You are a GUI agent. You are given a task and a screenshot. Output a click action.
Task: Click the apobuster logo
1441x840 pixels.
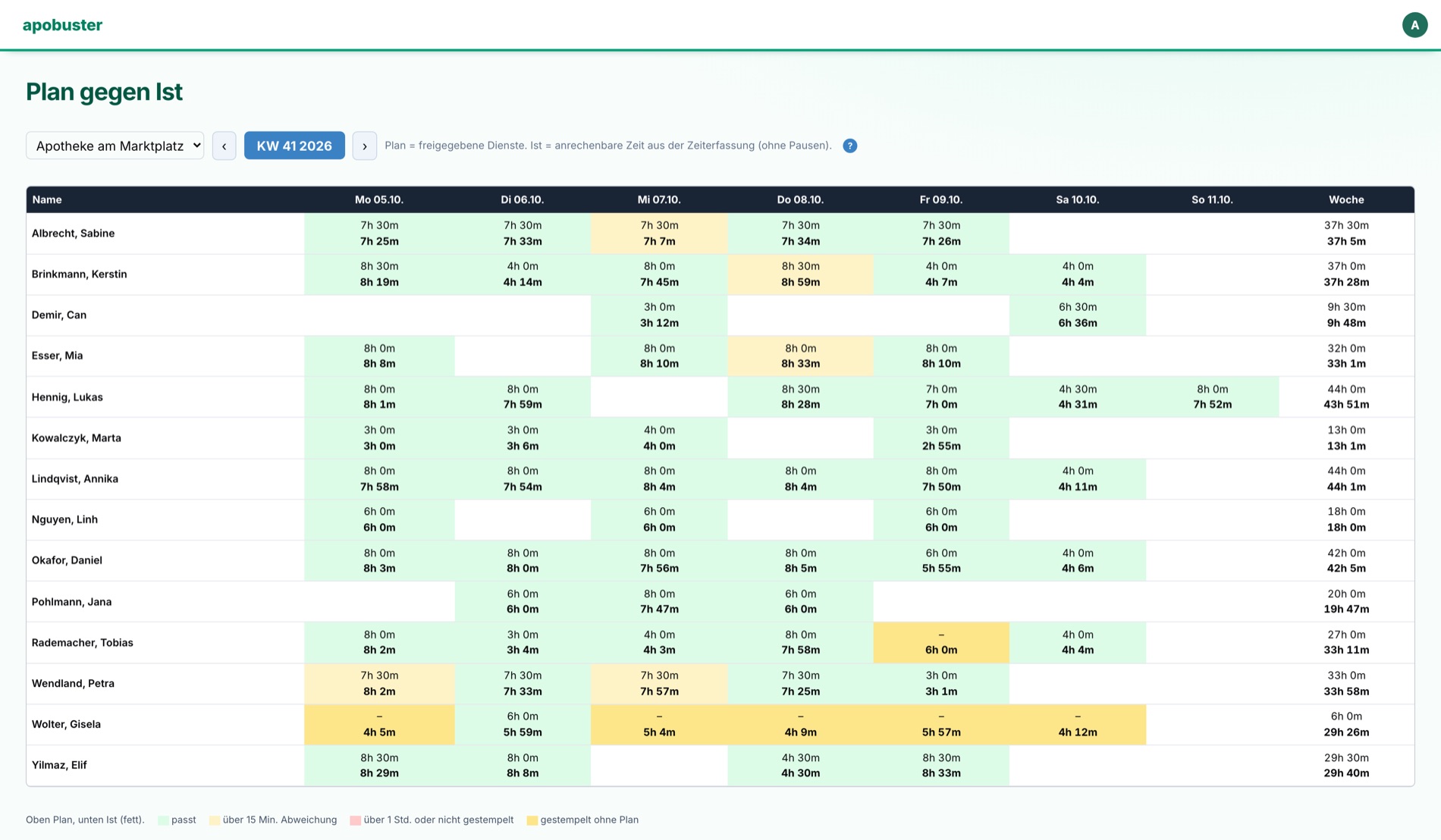click(x=62, y=25)
